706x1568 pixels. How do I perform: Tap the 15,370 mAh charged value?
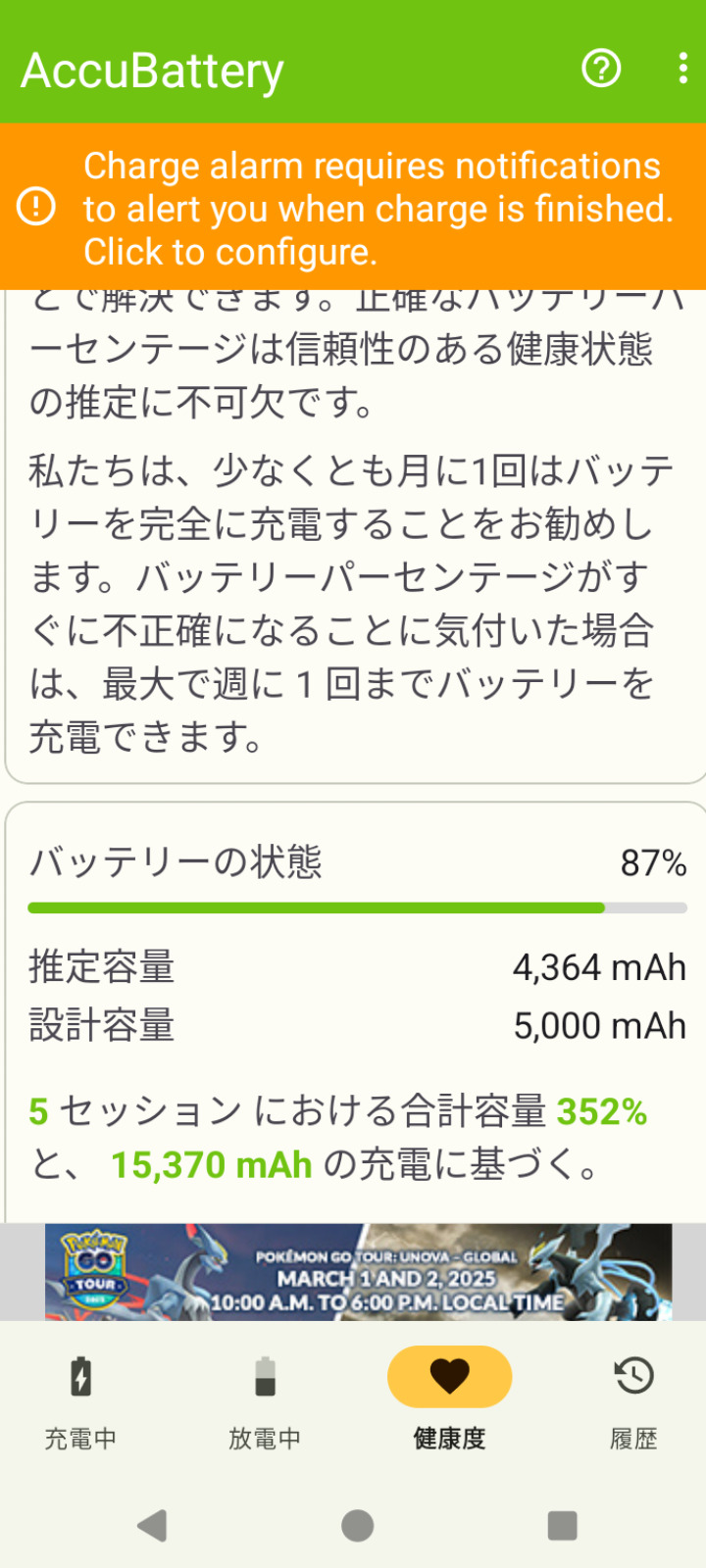tap(211, 1165)
